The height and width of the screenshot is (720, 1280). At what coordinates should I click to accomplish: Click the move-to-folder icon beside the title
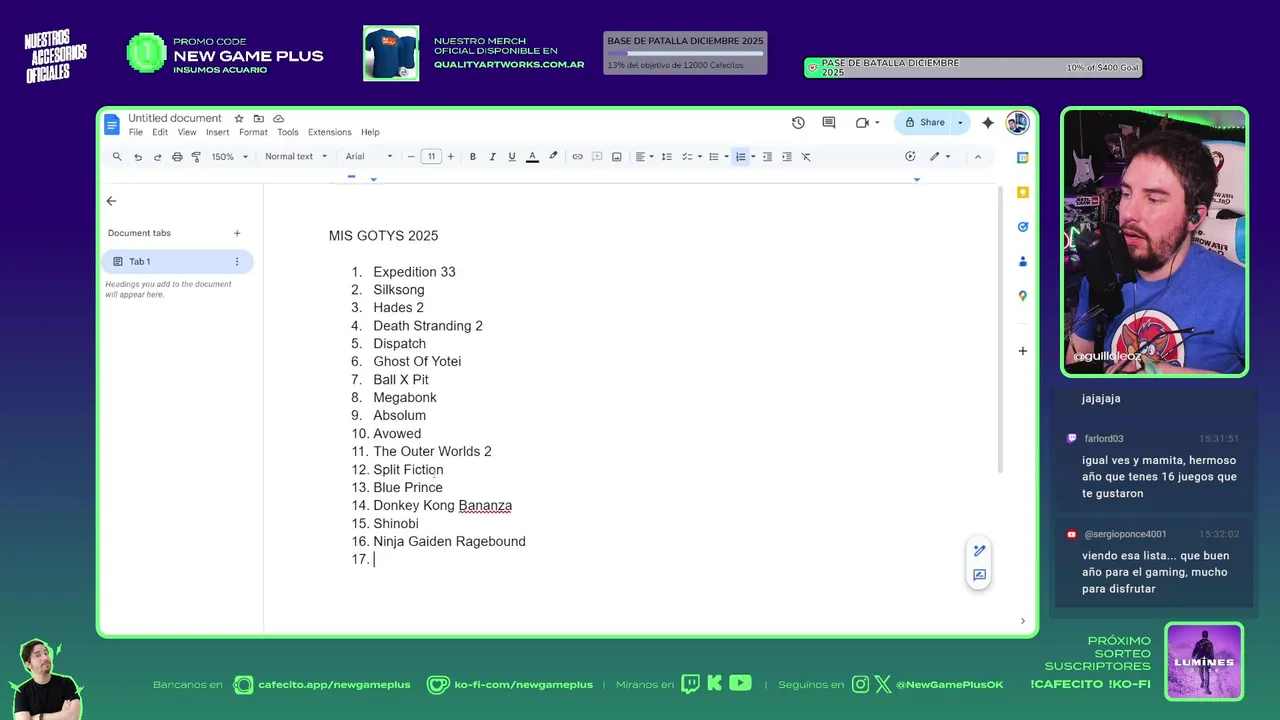259,118
